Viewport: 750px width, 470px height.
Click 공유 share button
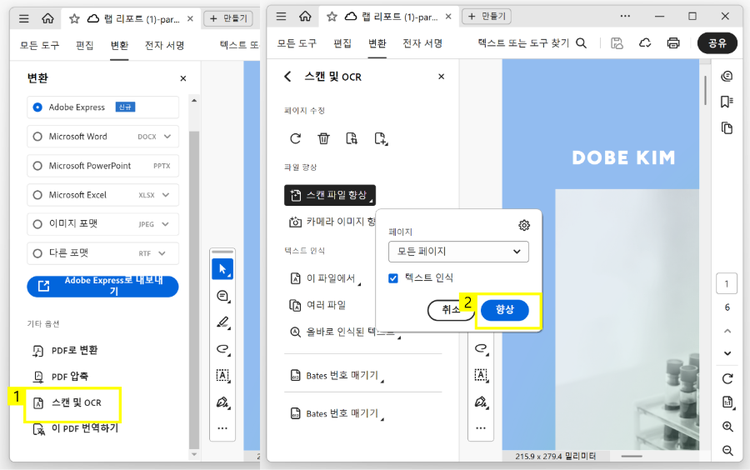(717, 43)
